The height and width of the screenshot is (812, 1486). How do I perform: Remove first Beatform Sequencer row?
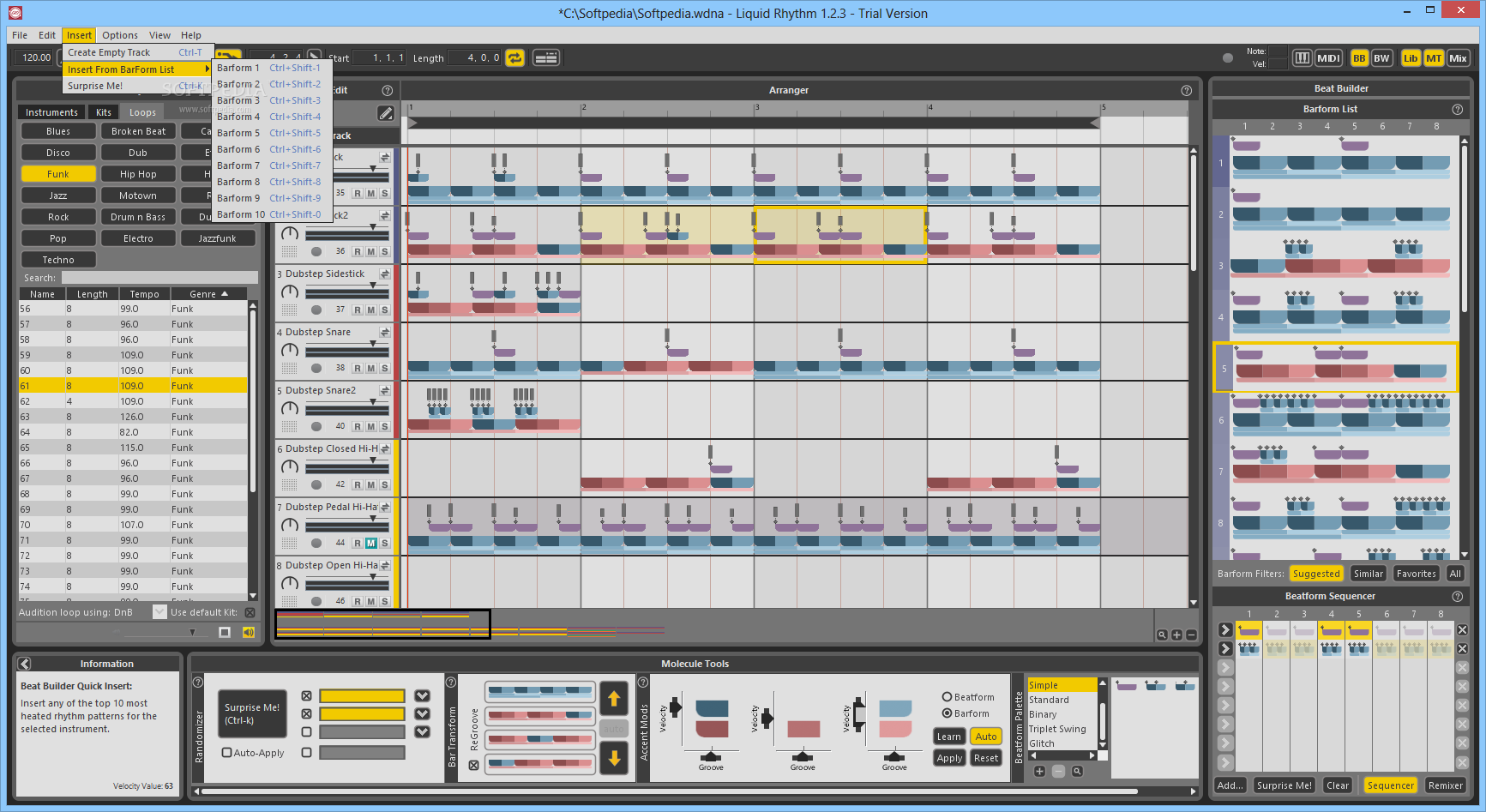1462,630
